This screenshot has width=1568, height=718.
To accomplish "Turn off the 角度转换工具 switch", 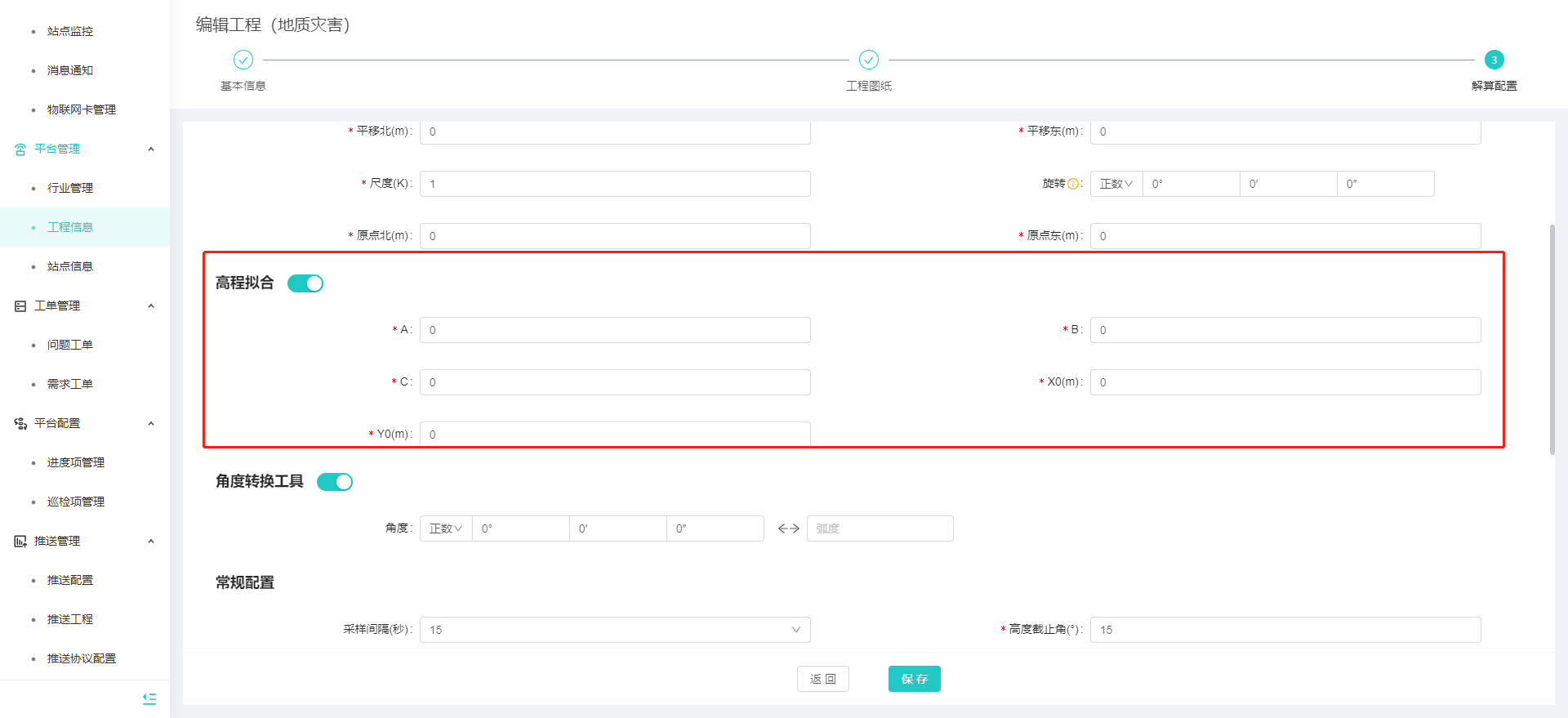I will coord(335,482).
